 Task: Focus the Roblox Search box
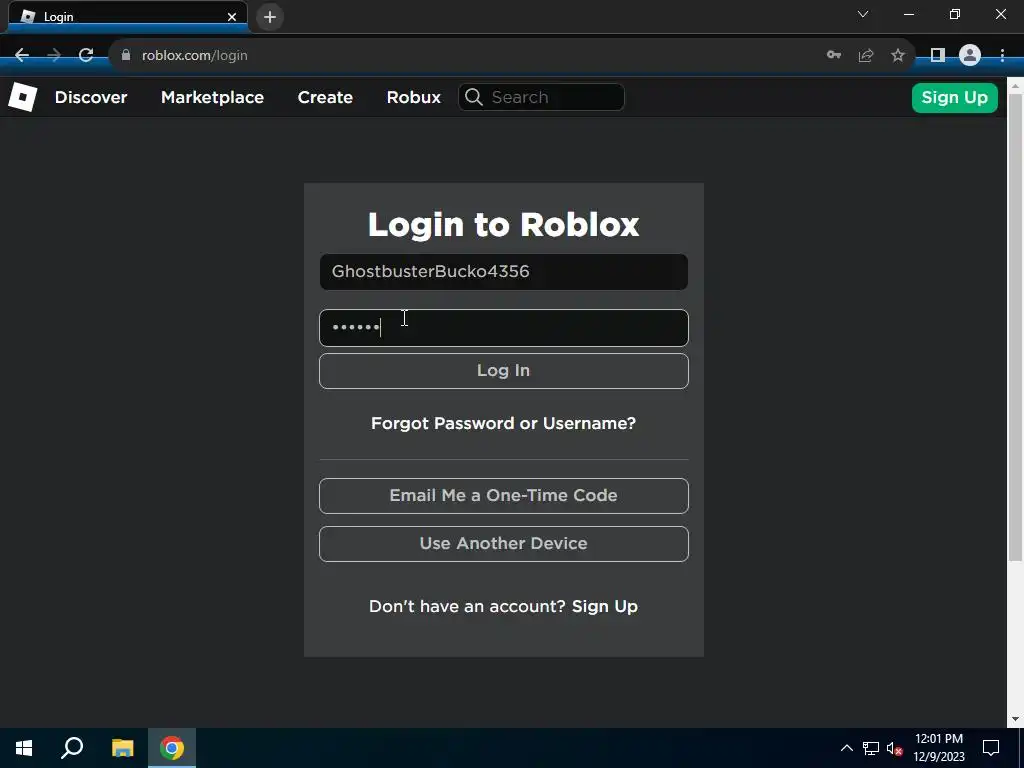point(541,97)
